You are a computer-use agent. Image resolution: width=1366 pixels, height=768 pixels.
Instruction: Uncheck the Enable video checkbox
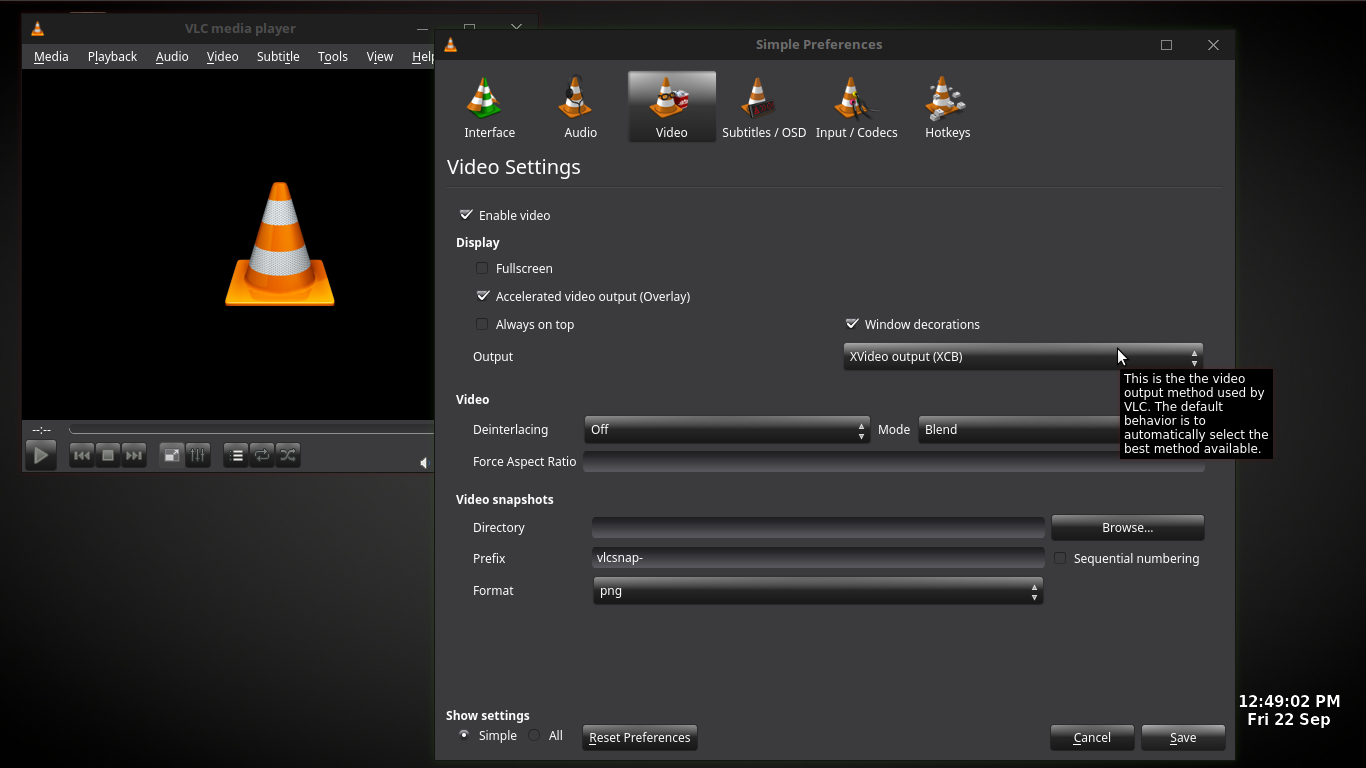[466, 215]
